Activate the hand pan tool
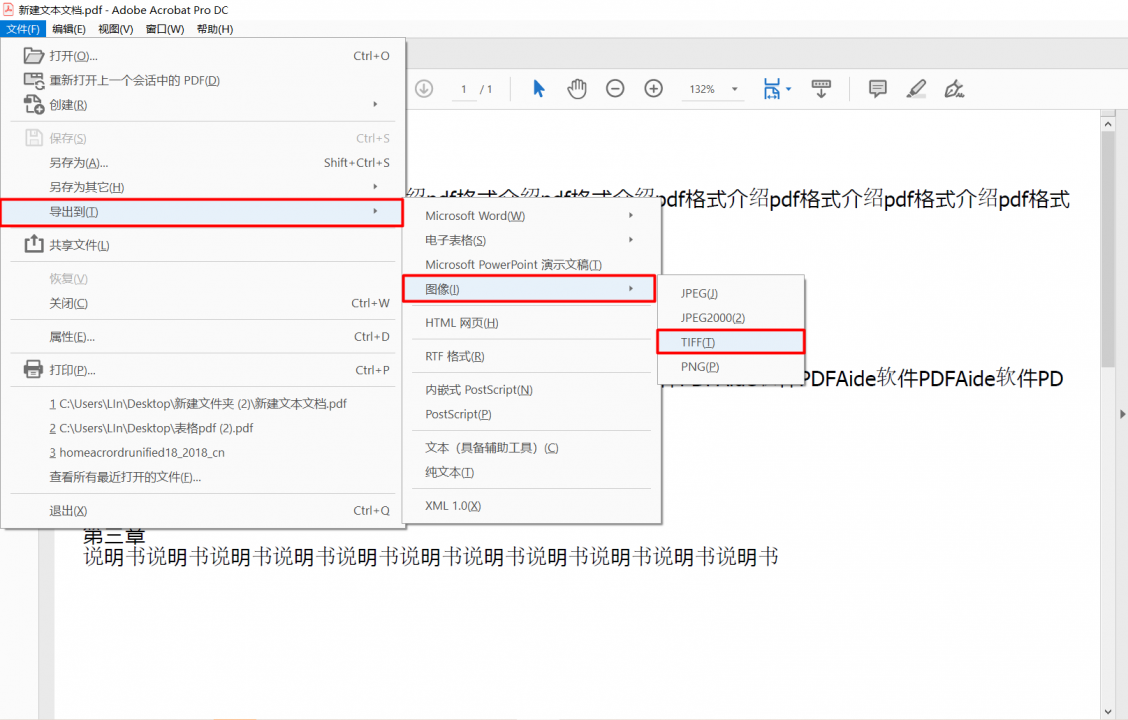The image size is (1128, 720). (577, 88)
